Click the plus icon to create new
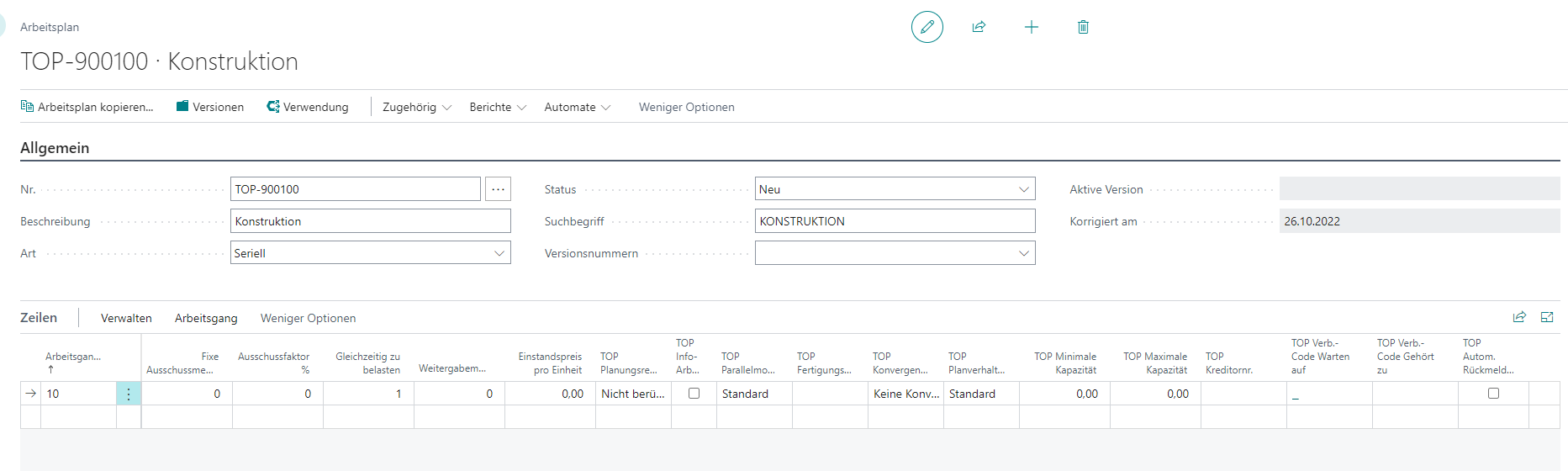This screenshot has width=1568, height=471. pyautogui.click(x=1031, y=27)
